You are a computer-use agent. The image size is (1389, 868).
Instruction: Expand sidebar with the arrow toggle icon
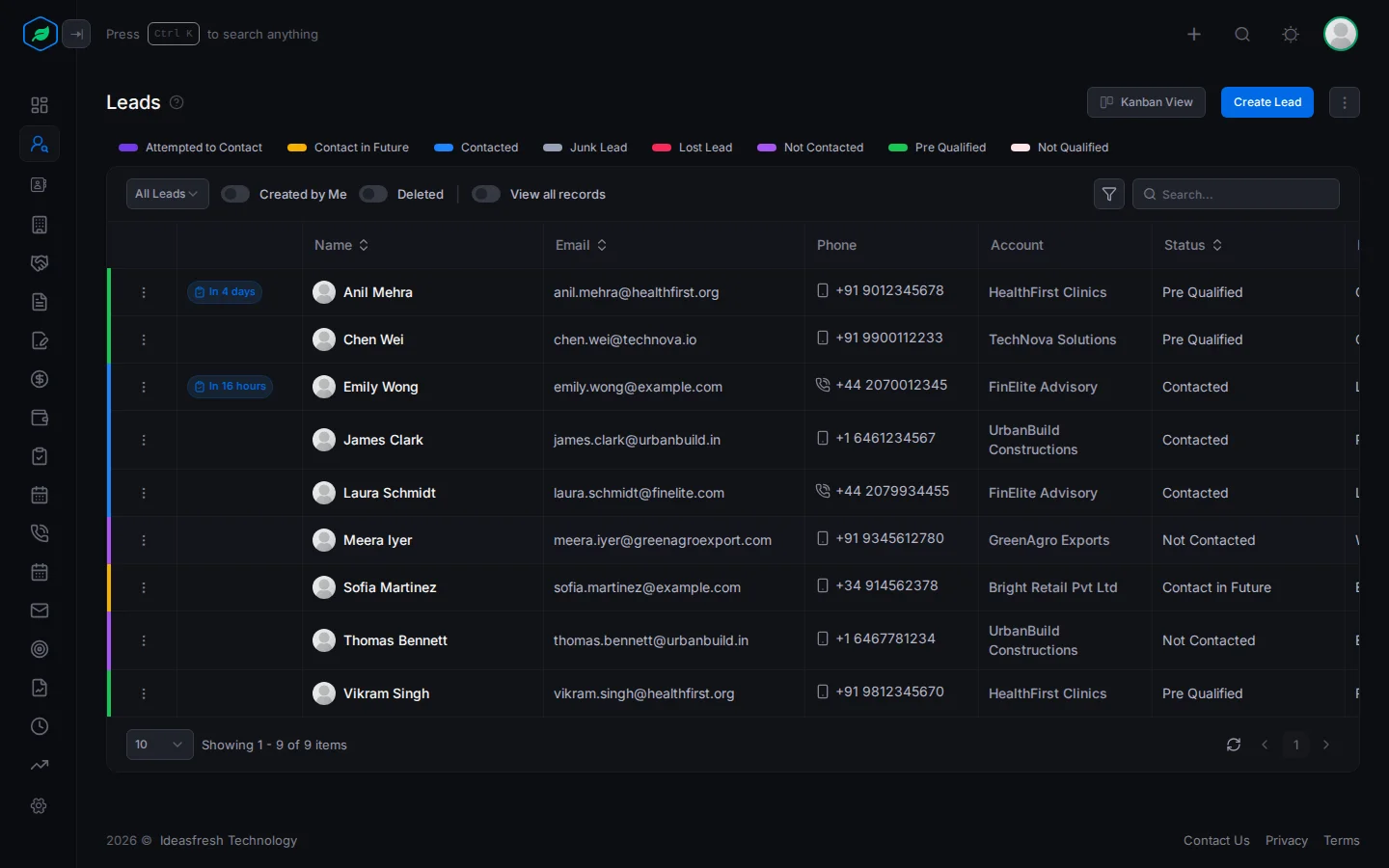[76, 34]
